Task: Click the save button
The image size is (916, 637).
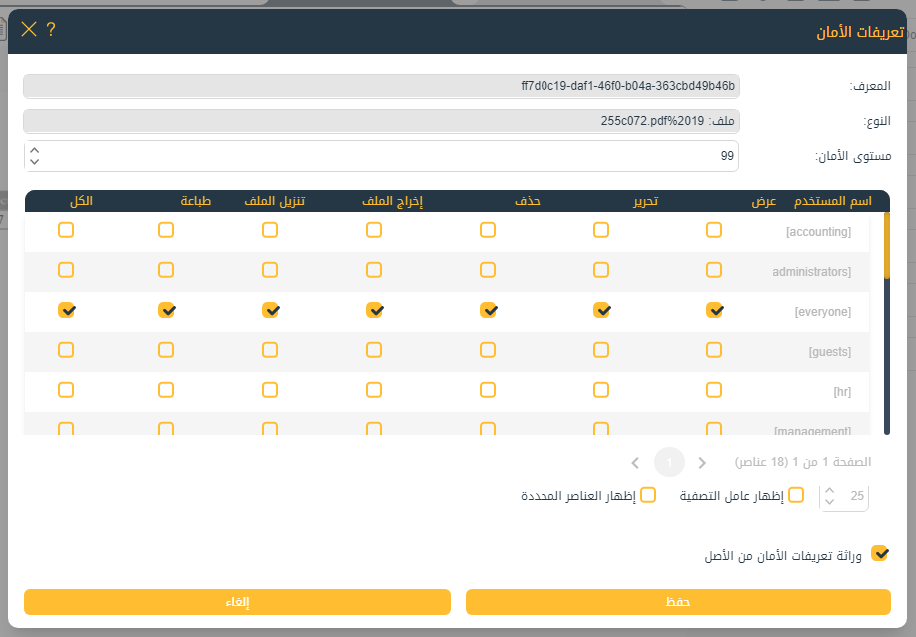Action: coord(678,602)
